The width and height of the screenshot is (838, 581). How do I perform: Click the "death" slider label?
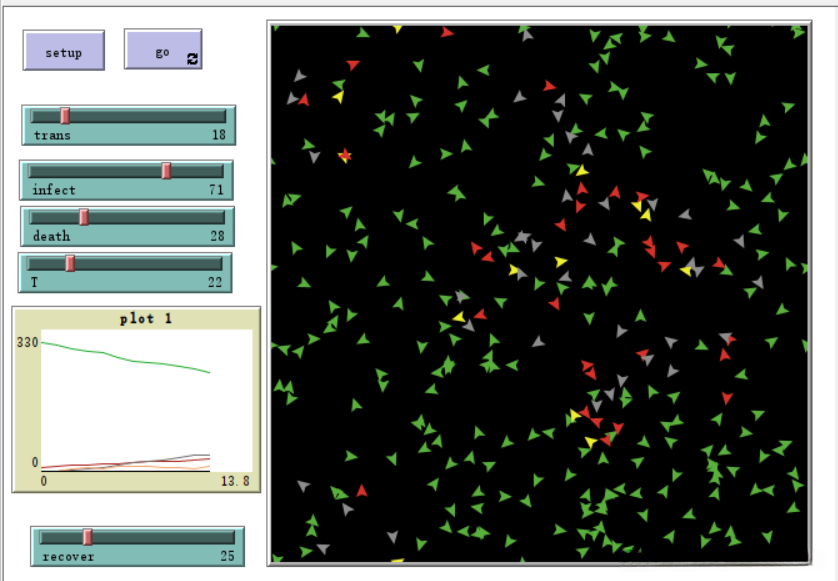pyautogui.click(x=51, y=236)
